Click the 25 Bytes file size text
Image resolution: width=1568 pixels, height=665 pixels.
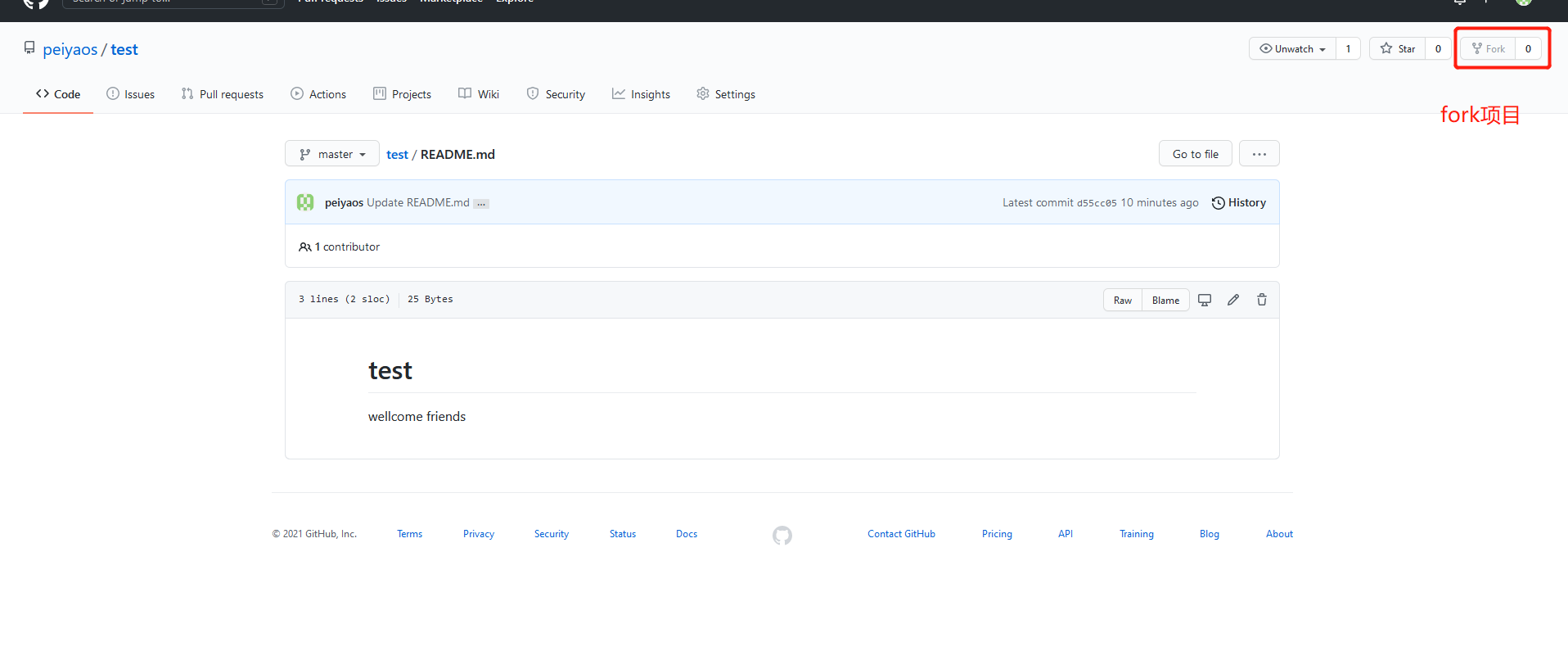click(430, 299)
